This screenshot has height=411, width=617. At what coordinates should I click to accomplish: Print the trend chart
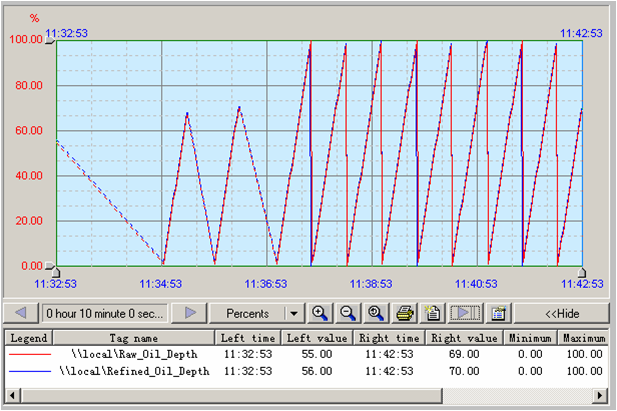click(x=405, y=313)
